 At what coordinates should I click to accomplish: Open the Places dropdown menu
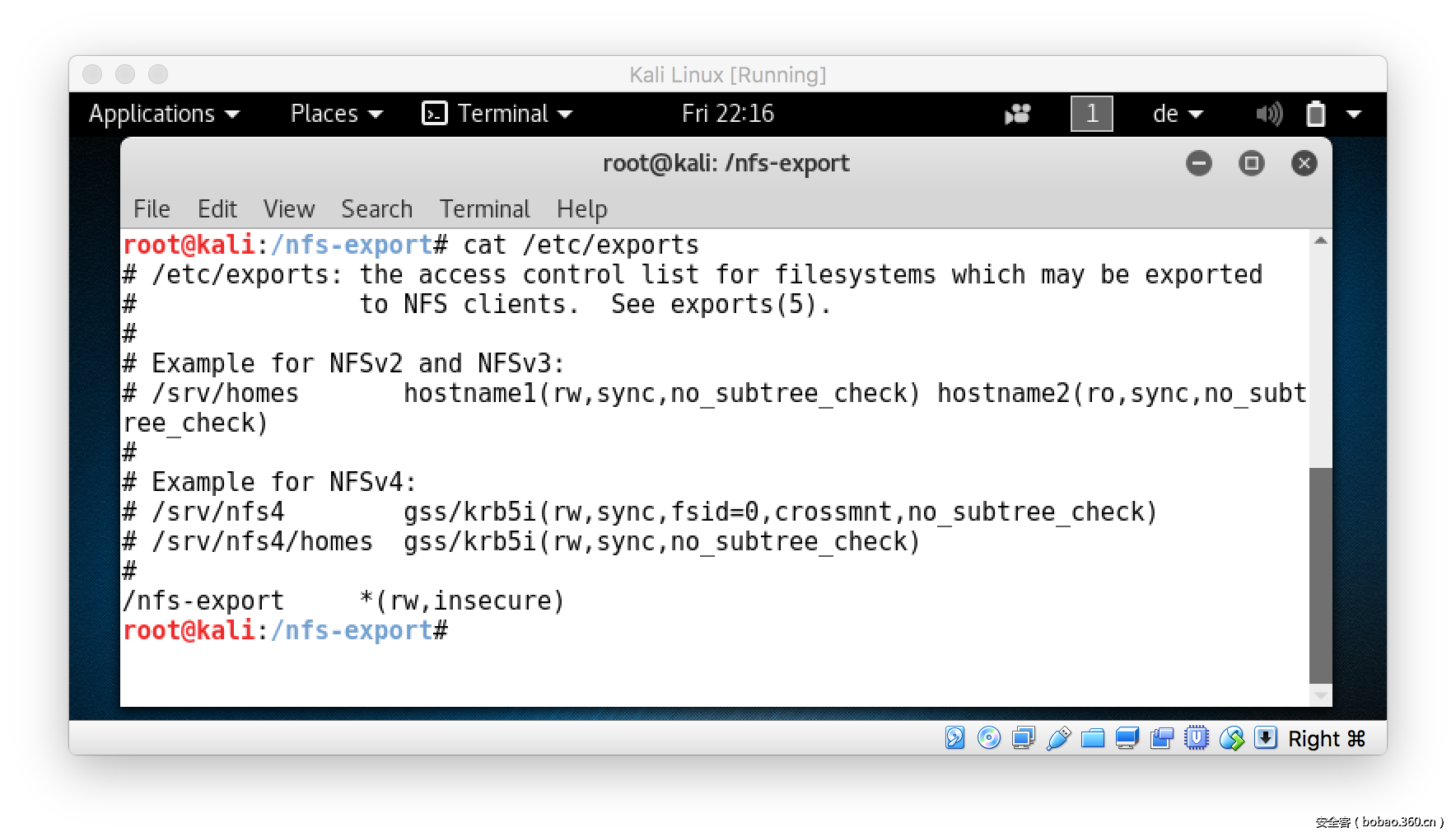point(337,114)
